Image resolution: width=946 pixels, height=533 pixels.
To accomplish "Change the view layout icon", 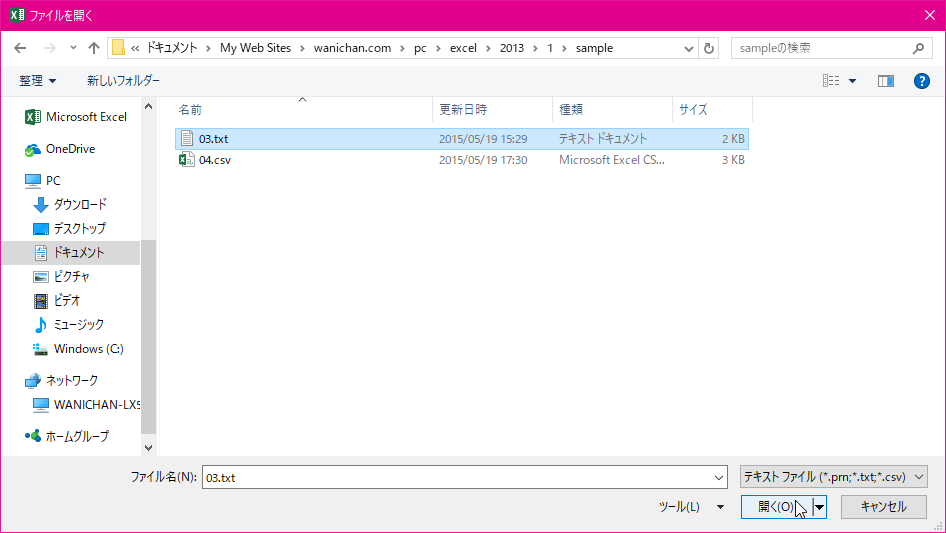I will pos(831,81).
